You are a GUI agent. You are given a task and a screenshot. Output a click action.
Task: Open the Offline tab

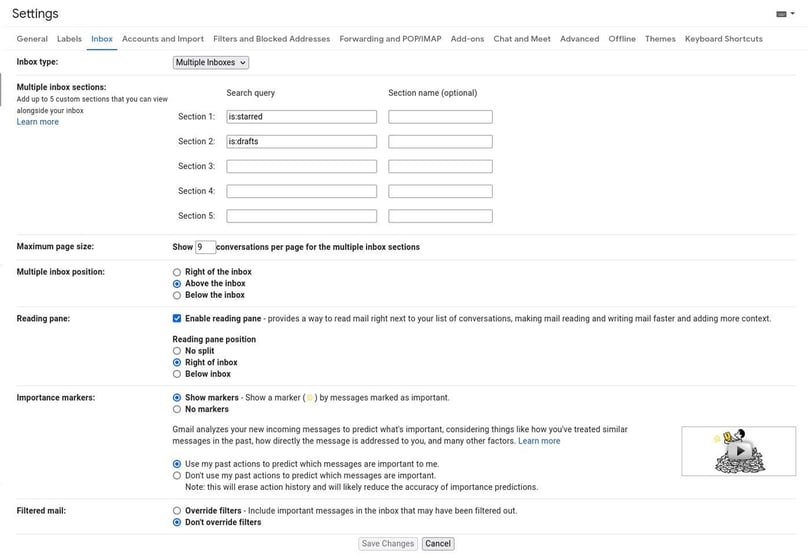click(622, 39)
